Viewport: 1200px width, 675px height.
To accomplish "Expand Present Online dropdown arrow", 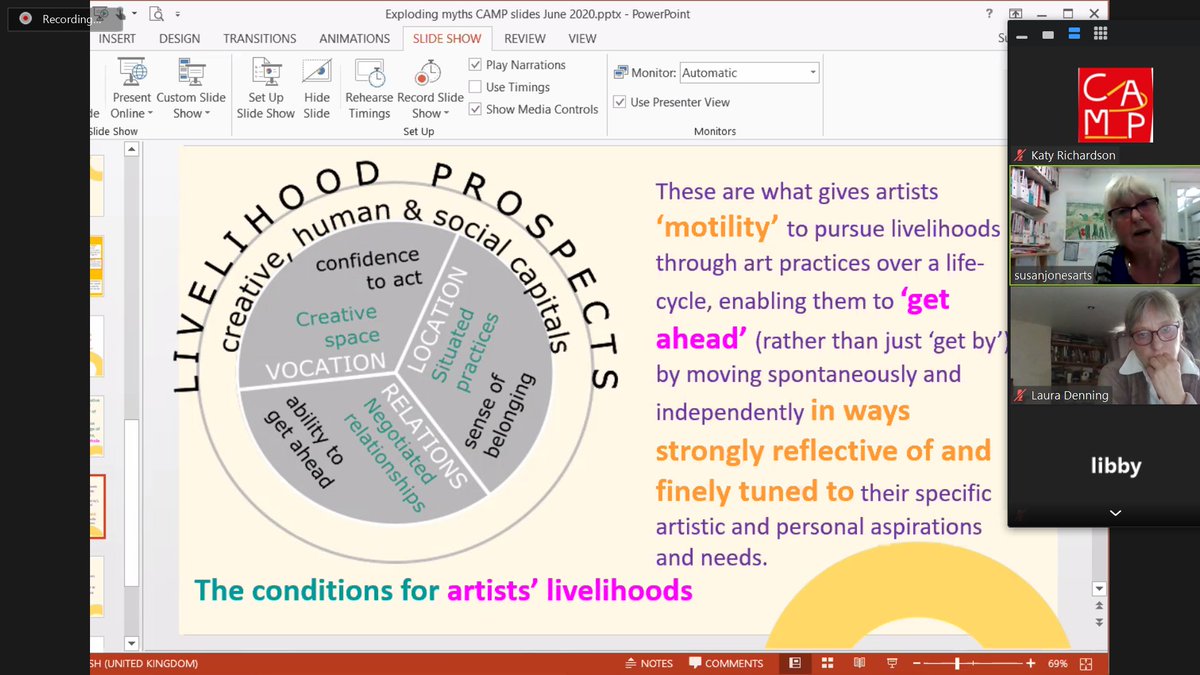I will pos(152,114).
